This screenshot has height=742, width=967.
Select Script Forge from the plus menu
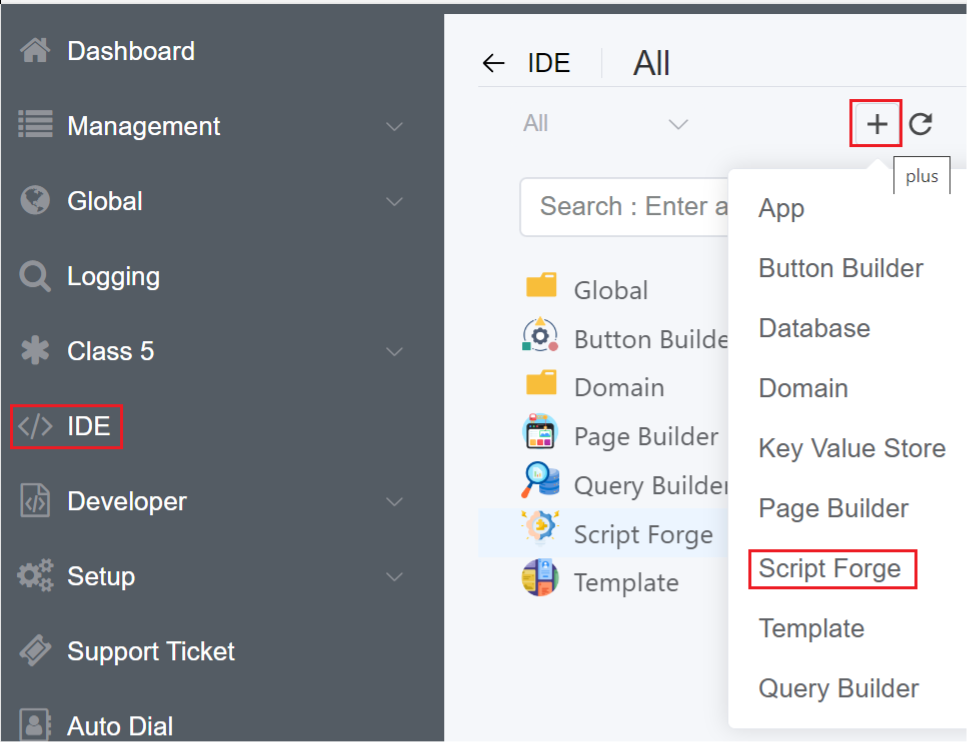click(830, 569)
